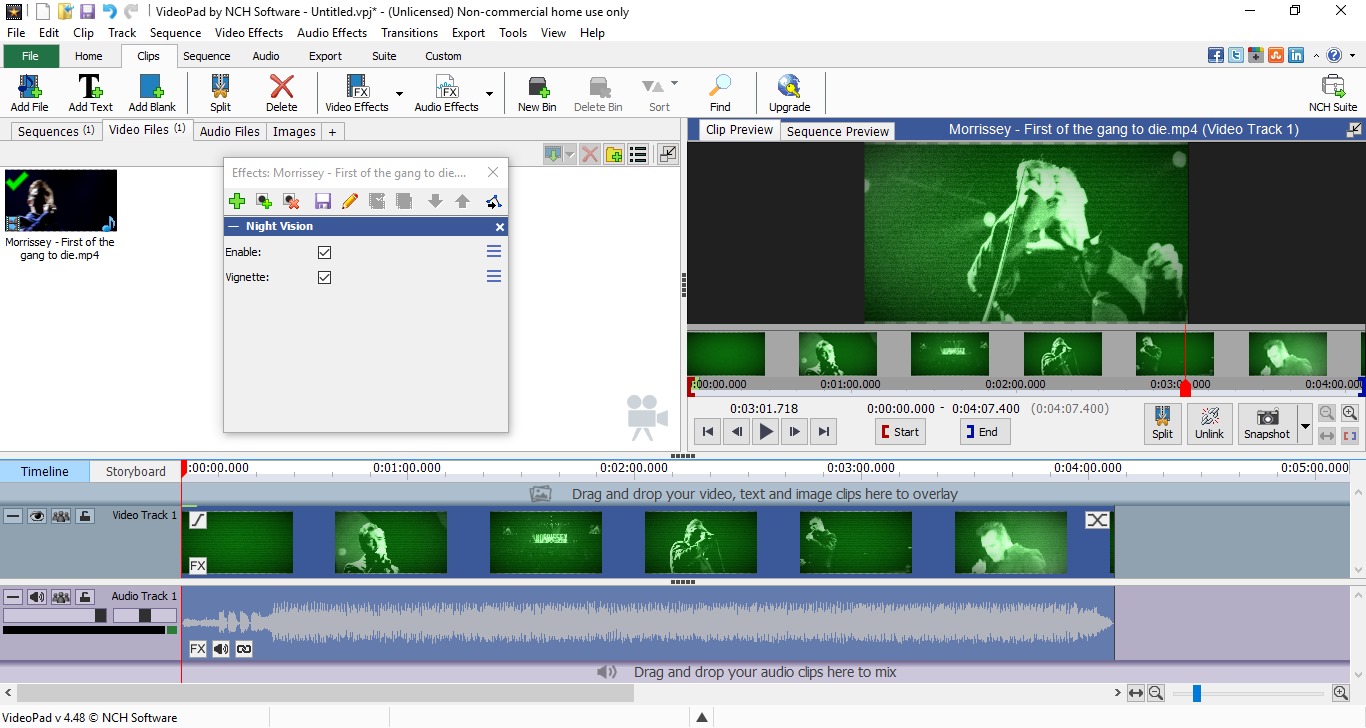Open the Vignette parameter options menu
The image size is (1366, 728).
coord(494,277)
